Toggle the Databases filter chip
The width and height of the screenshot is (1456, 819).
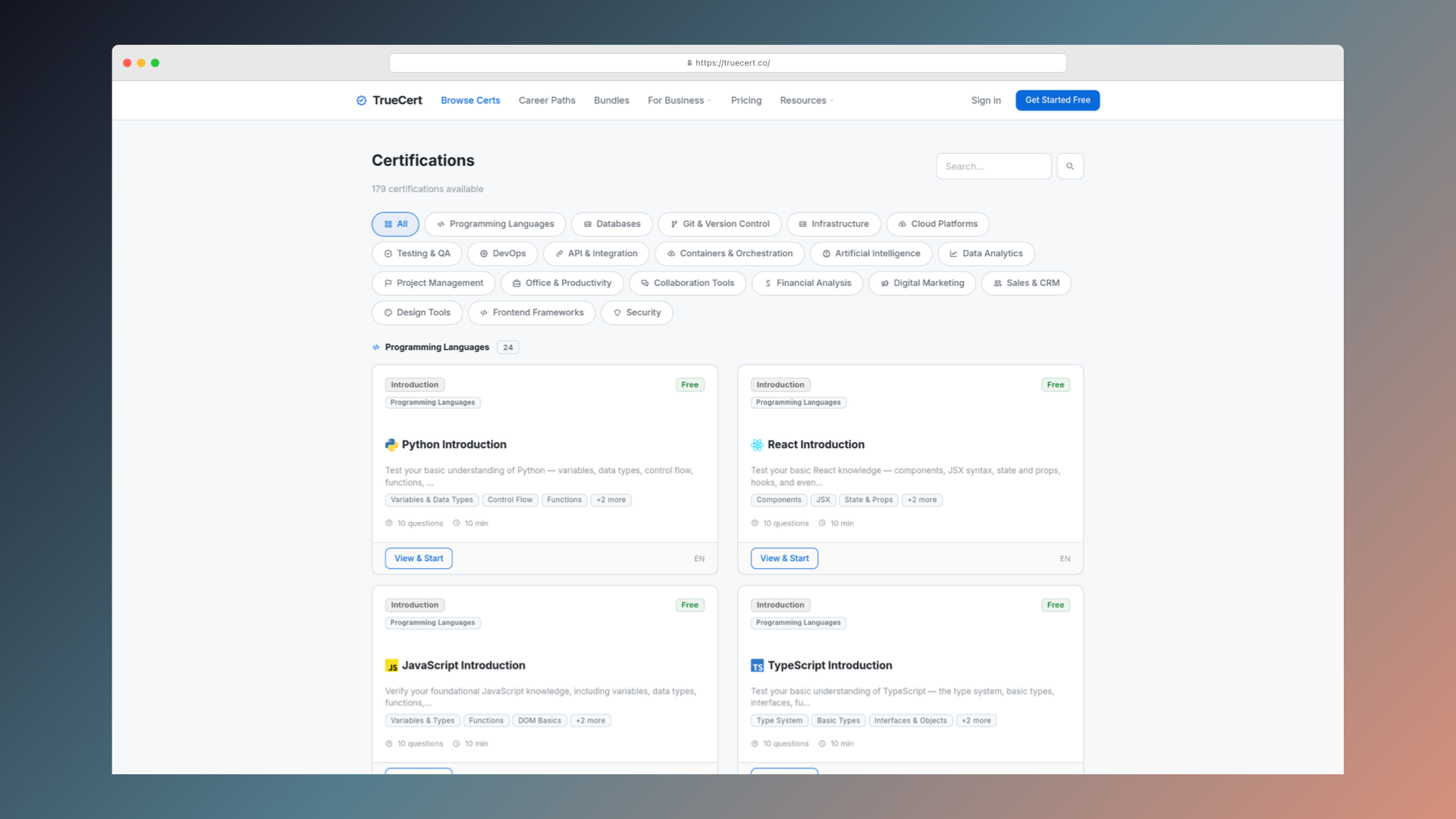611,224
